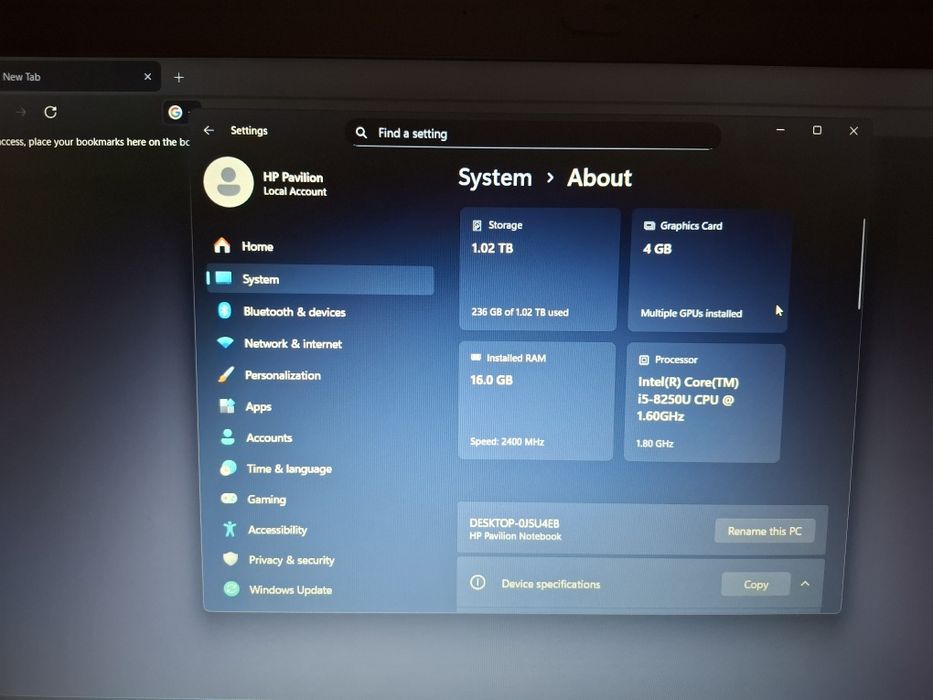Click the Device specifications info icon
The width and height of the screenshot is (933, 700).
tap(477, 582)
